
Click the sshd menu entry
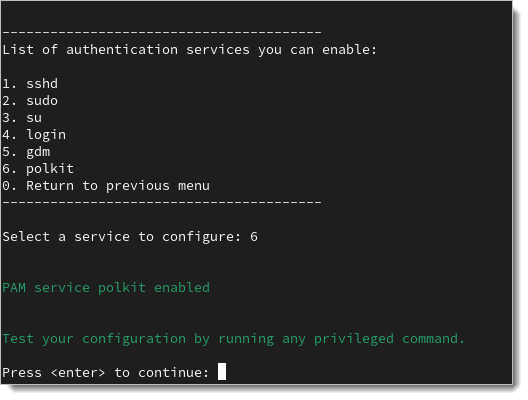click(x=30, y=84)
